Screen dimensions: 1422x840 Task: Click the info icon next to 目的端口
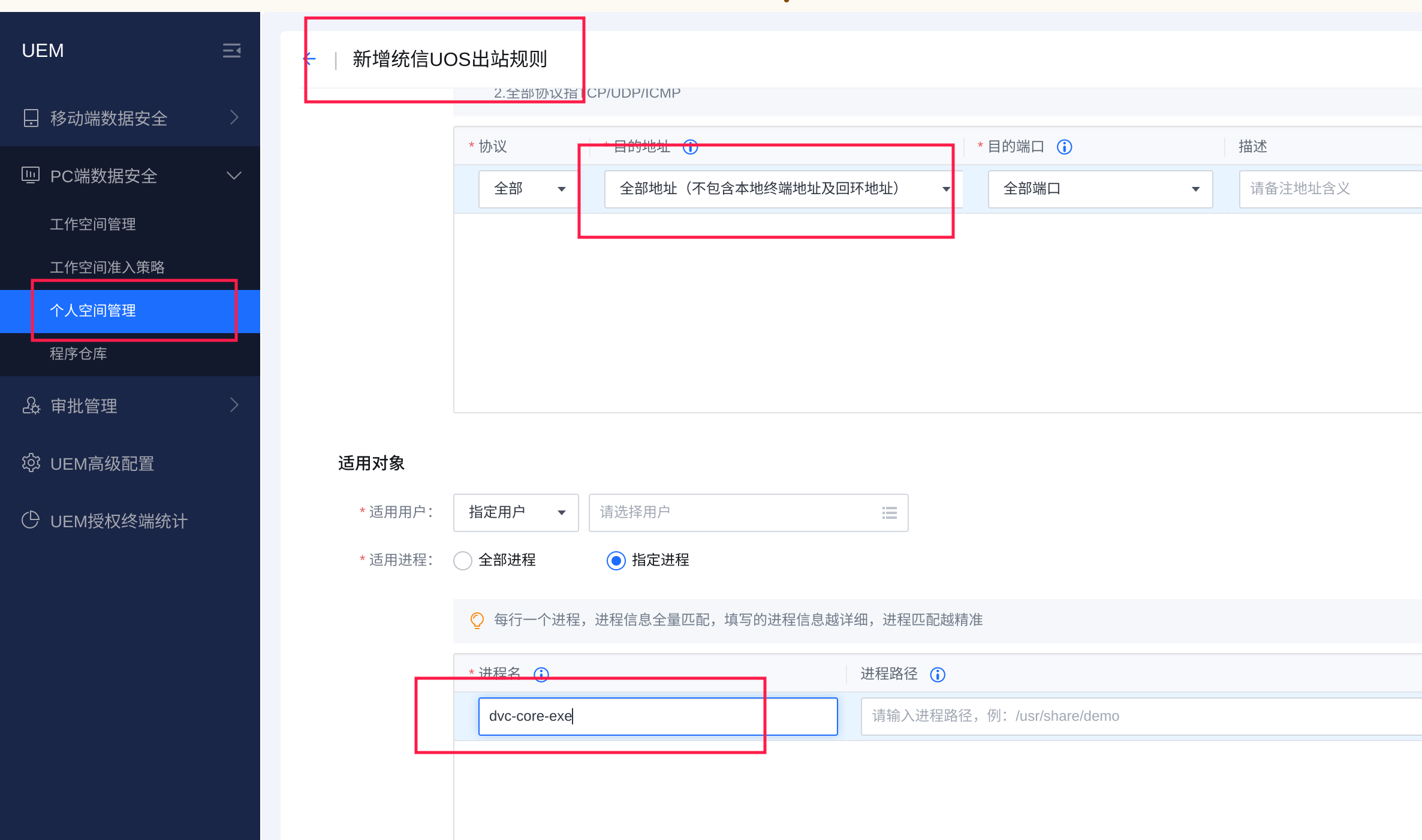coord(1064,147)
